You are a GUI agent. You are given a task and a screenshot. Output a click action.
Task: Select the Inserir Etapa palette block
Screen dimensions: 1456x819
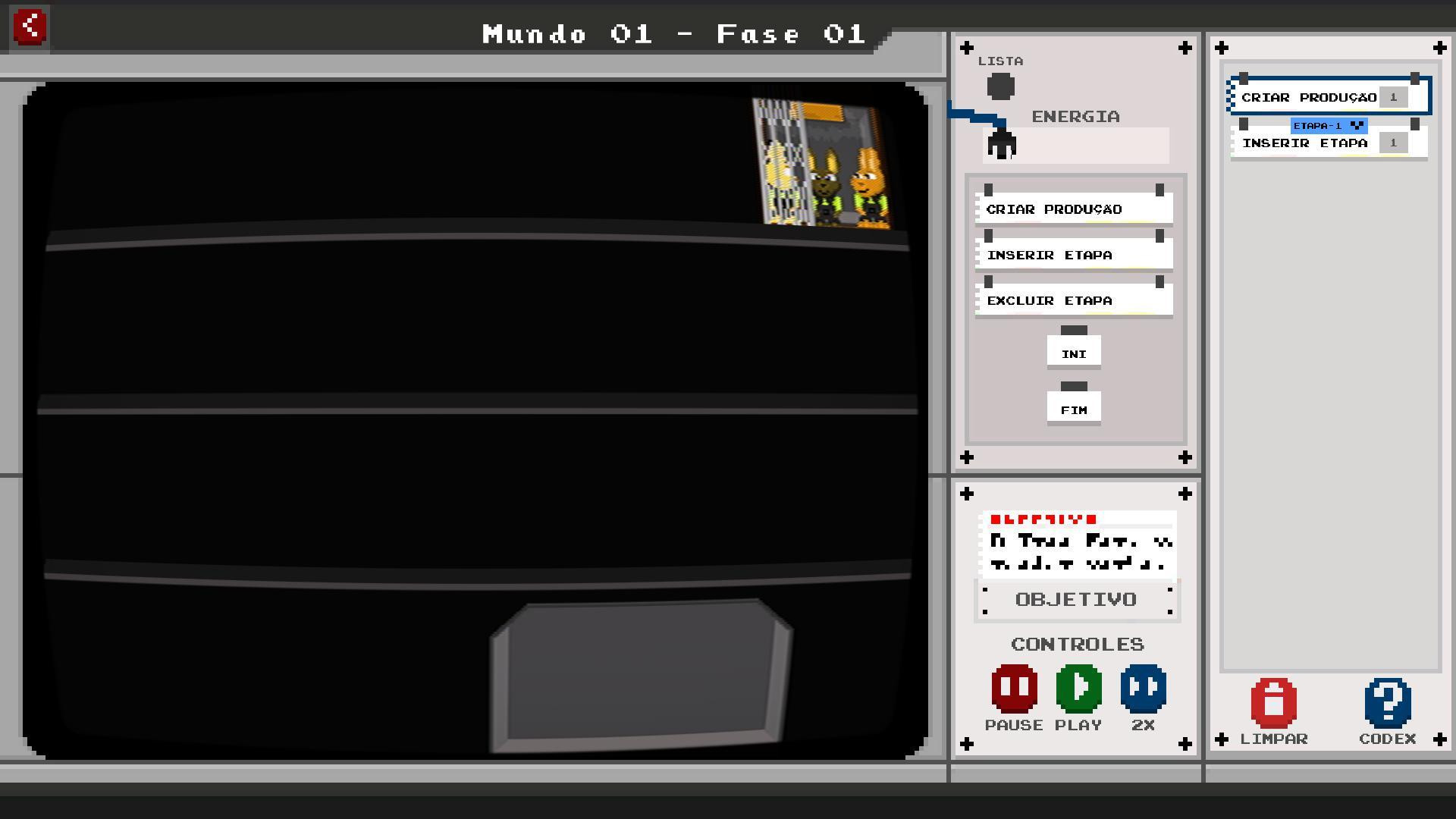point(1074,255)
